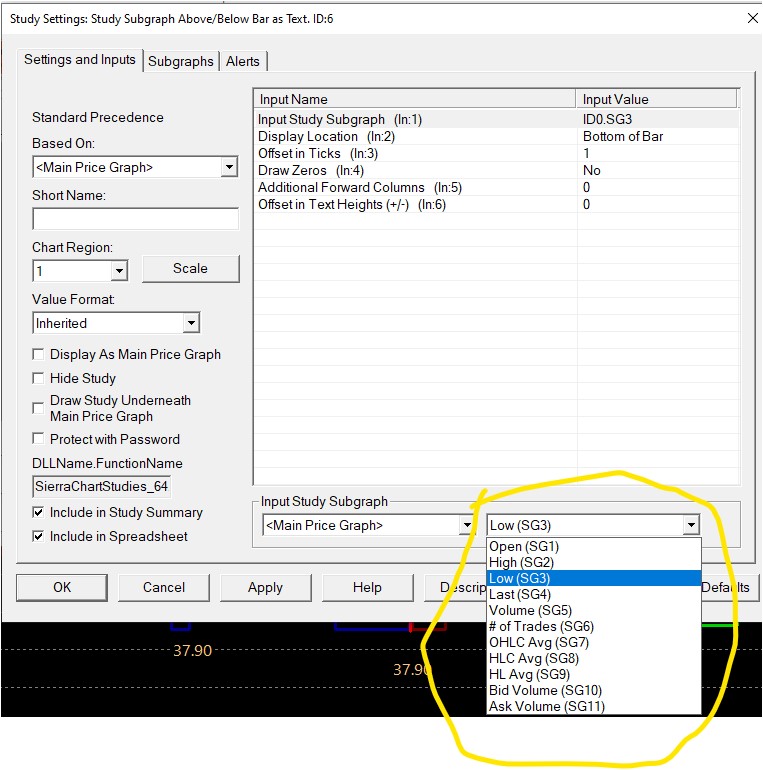
Task: Click the Apply button
Action: [266, 587]
